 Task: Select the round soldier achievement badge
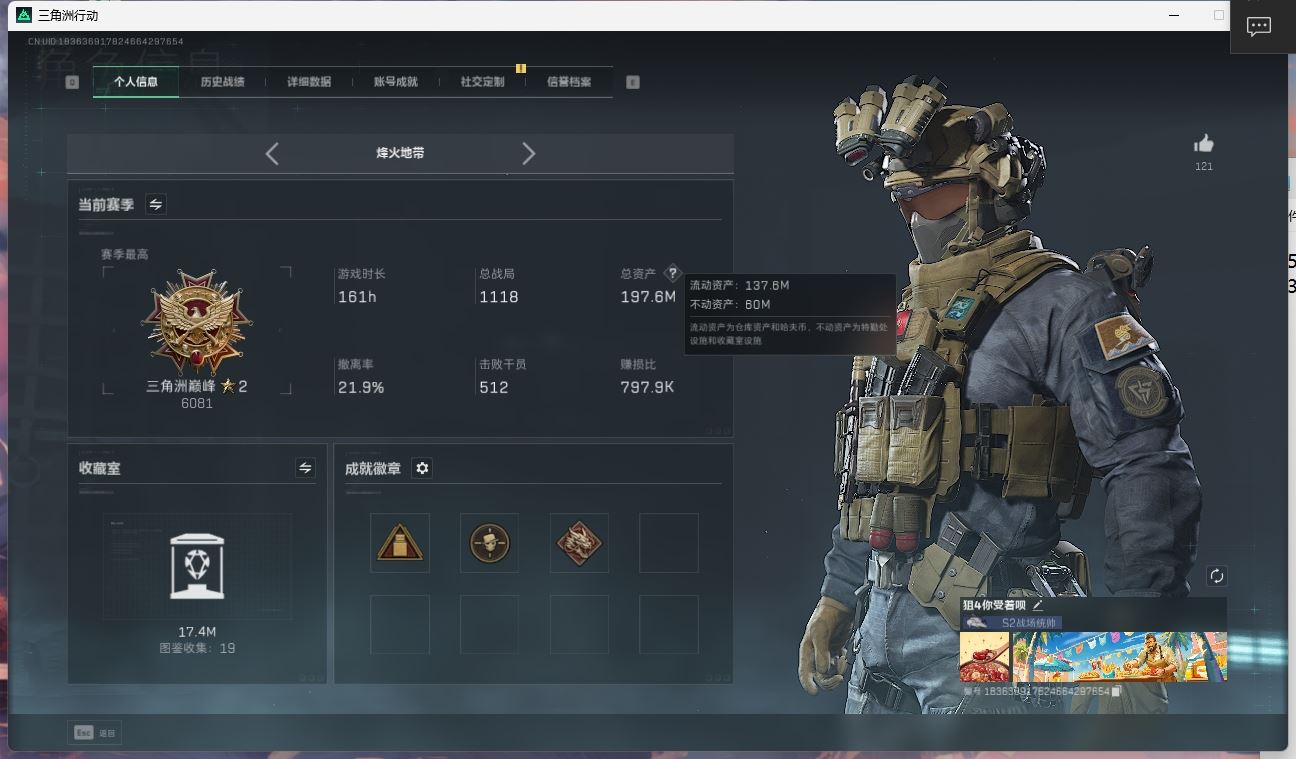[489, 543]
